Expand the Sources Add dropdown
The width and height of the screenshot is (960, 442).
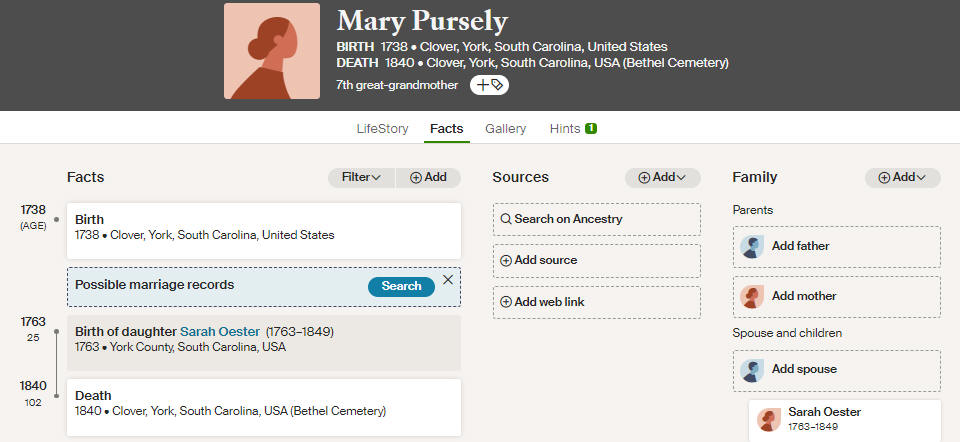pos(662,178)
